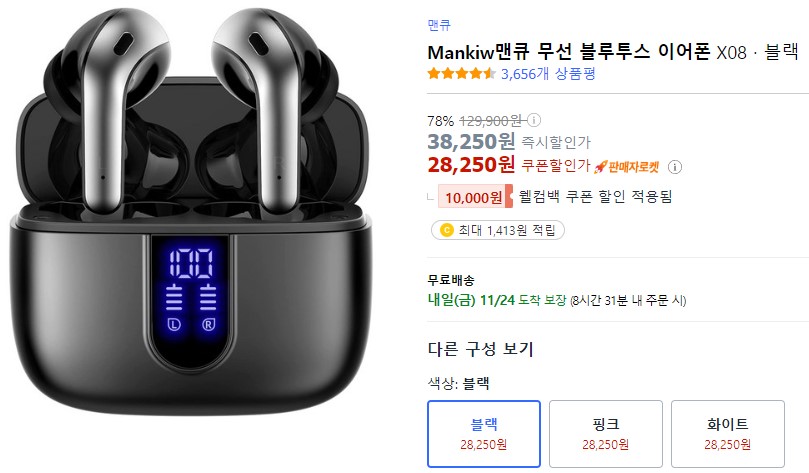The image size is (809, 473).
Task: Click the 판매자로켓 rocket badge
Action: tap(627, 167)
